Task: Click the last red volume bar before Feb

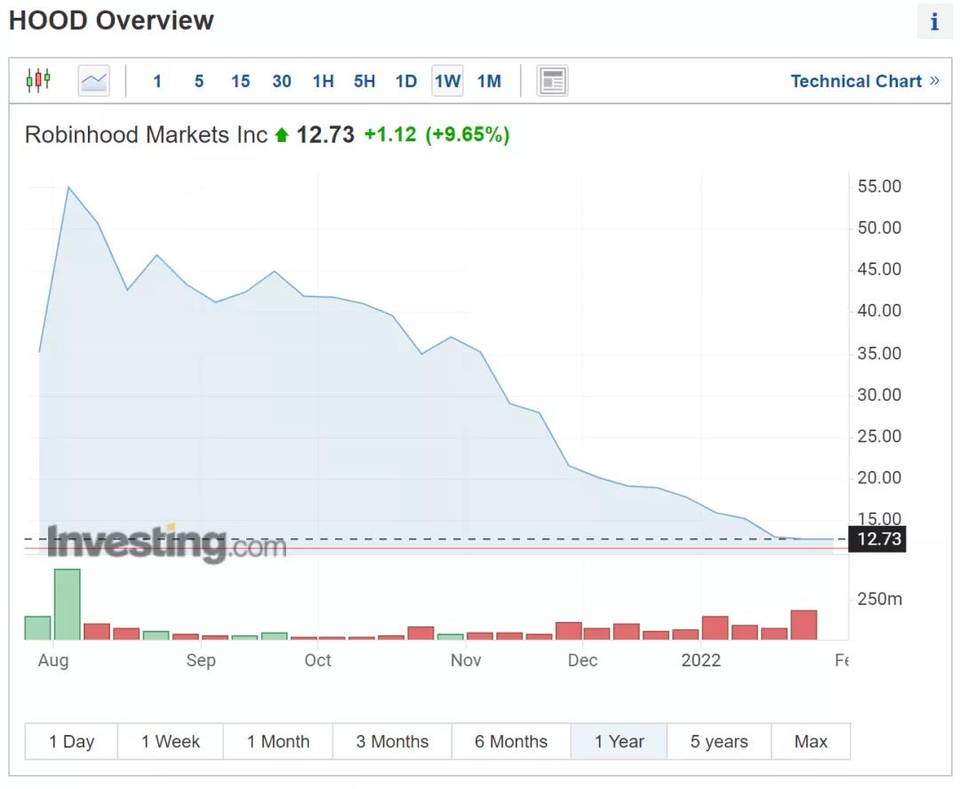Action: (804, 625)
